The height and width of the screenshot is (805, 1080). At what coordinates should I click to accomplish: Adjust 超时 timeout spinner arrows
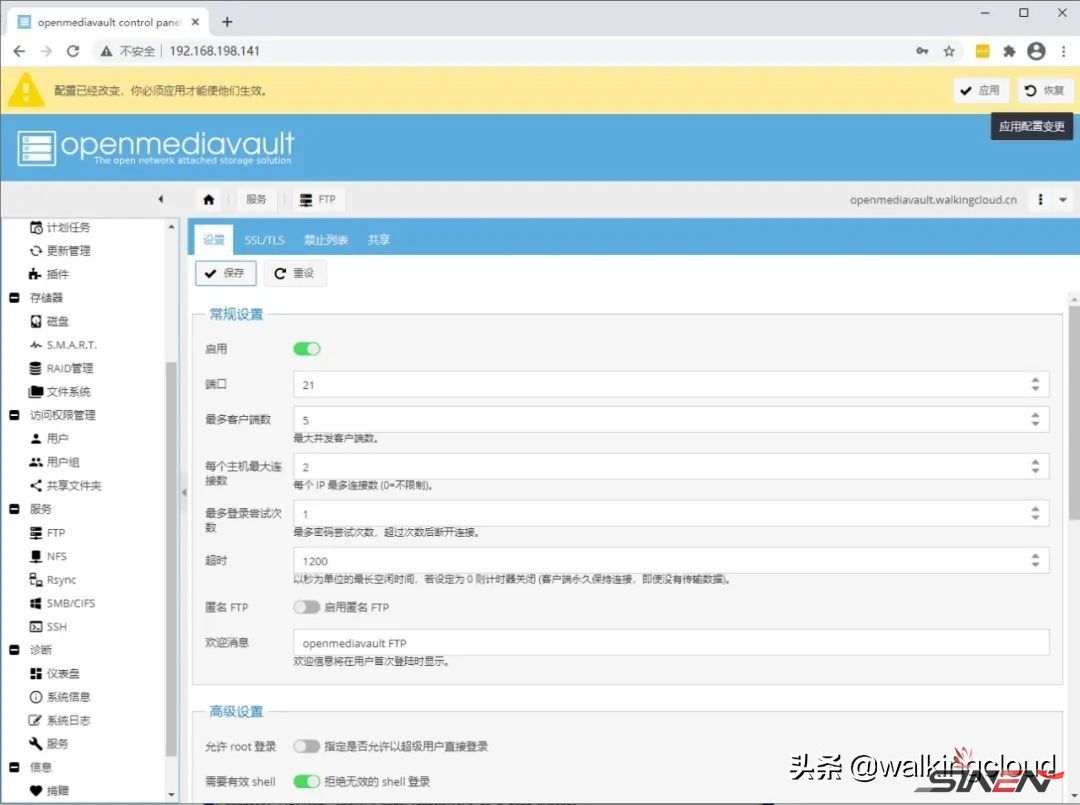click(1035, 561)
